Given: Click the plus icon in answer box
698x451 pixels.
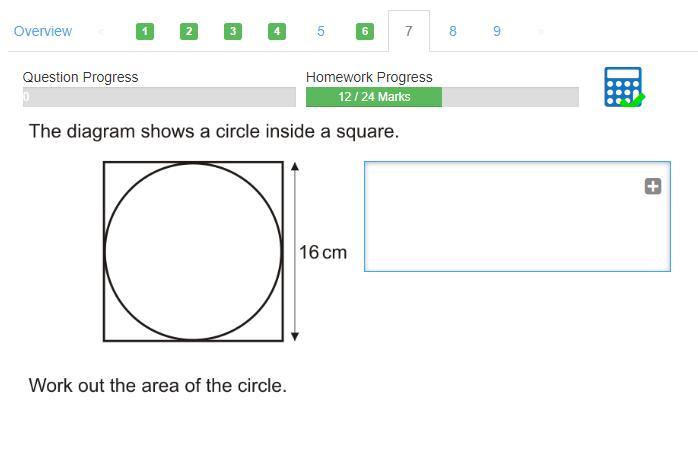Looking at the screenshot, I should [653, 186].
